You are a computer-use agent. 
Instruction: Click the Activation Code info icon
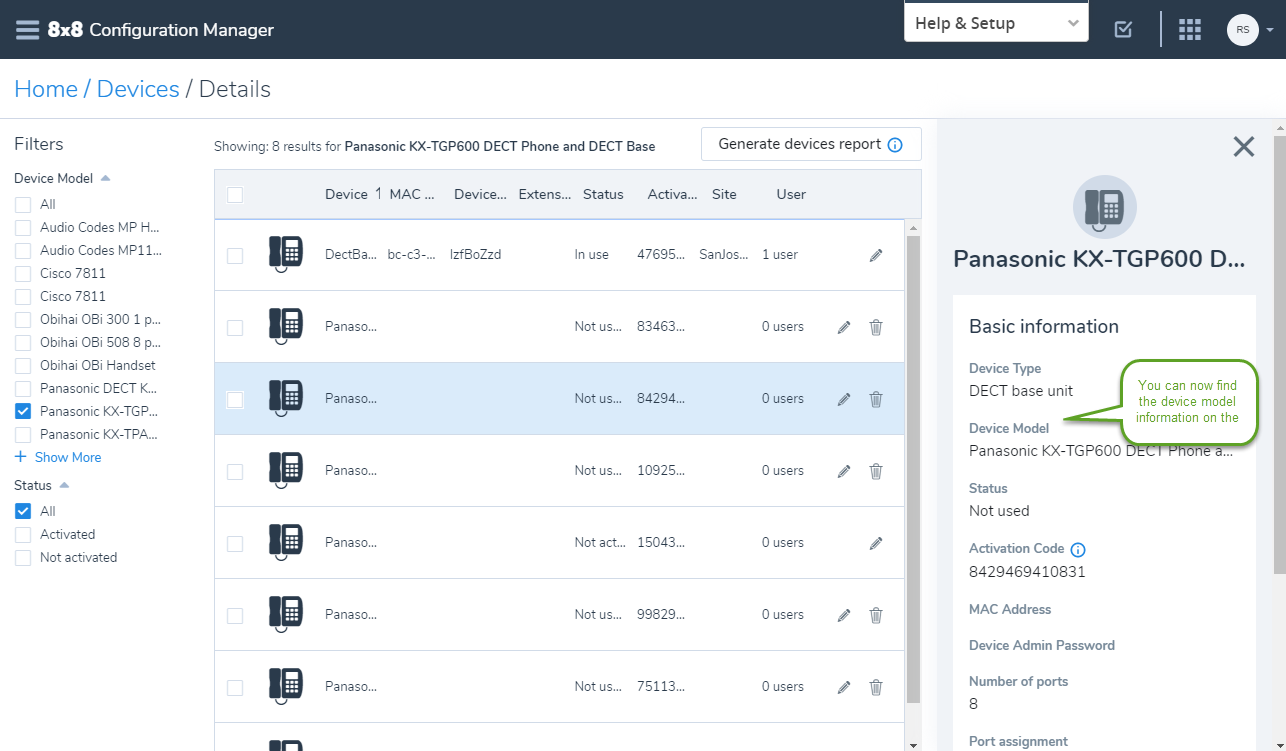1078,549
